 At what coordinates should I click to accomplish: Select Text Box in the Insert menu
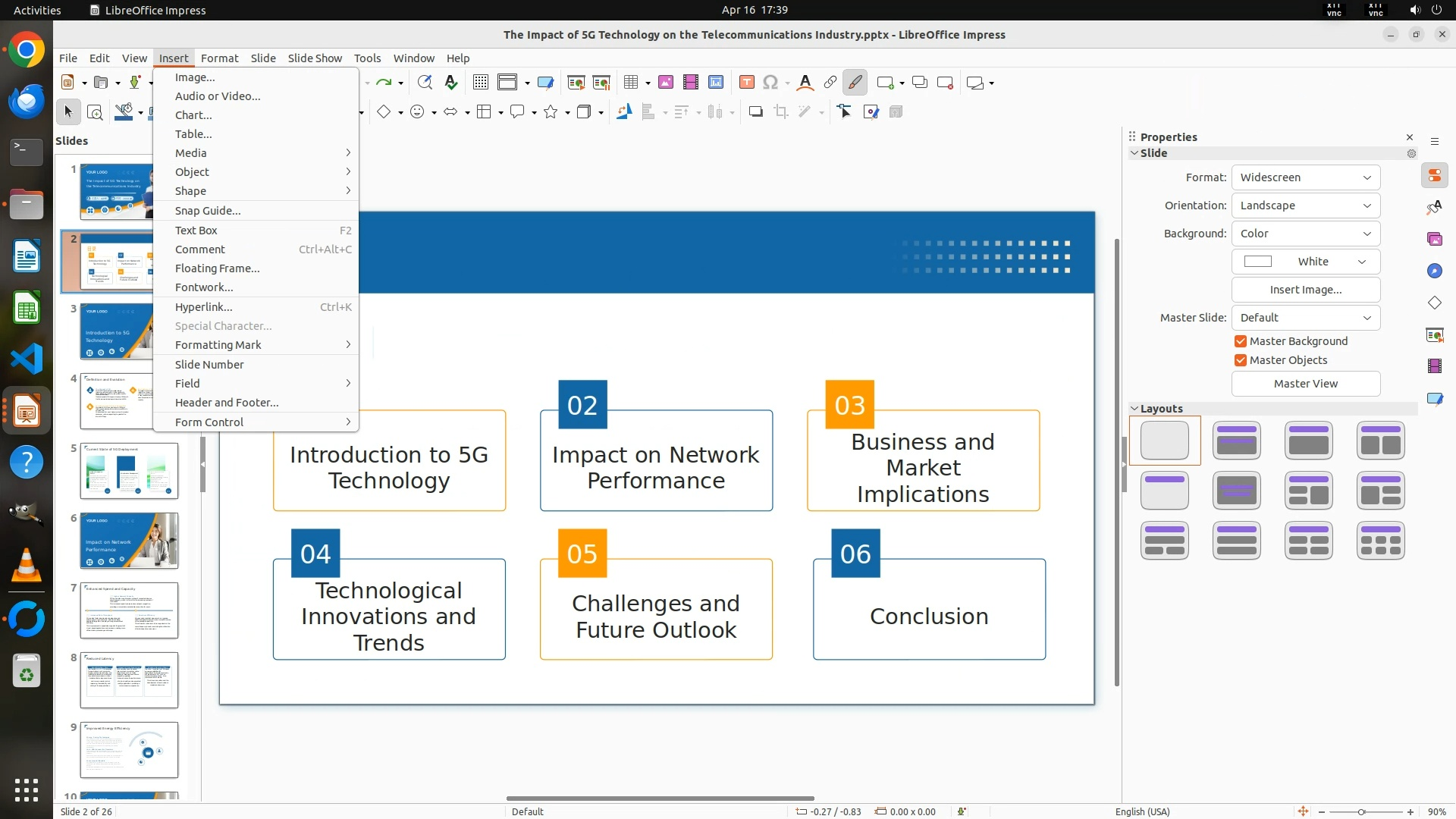[196, 231]
